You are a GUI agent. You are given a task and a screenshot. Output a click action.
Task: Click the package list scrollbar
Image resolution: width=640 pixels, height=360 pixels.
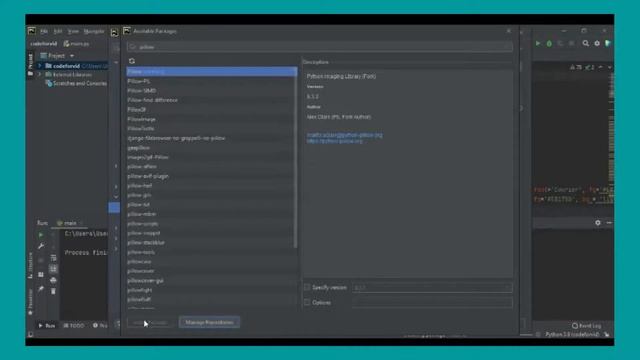pyautogui.click(x=296, y=157)
